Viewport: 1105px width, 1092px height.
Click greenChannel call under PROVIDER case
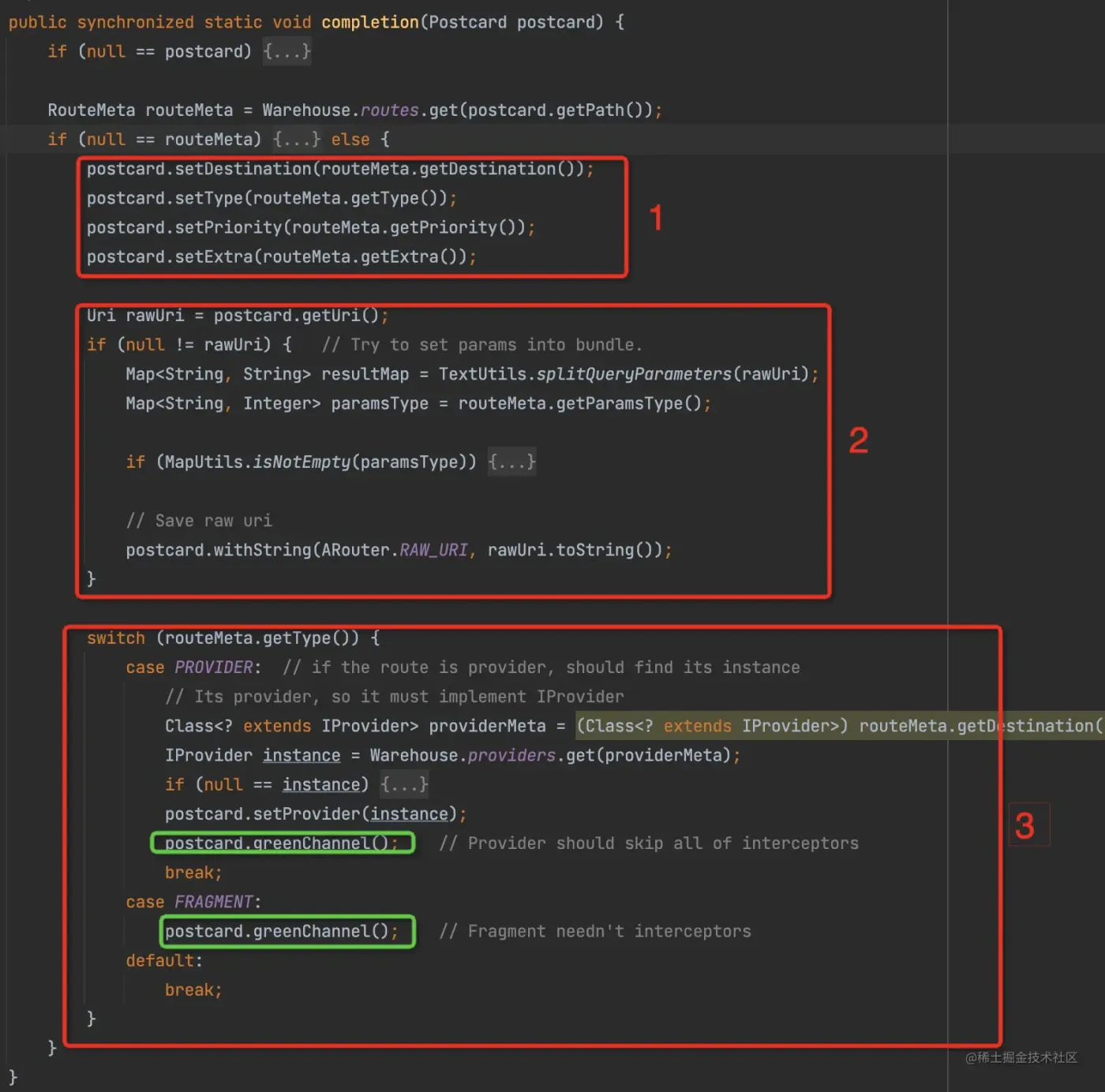[282, 843]
